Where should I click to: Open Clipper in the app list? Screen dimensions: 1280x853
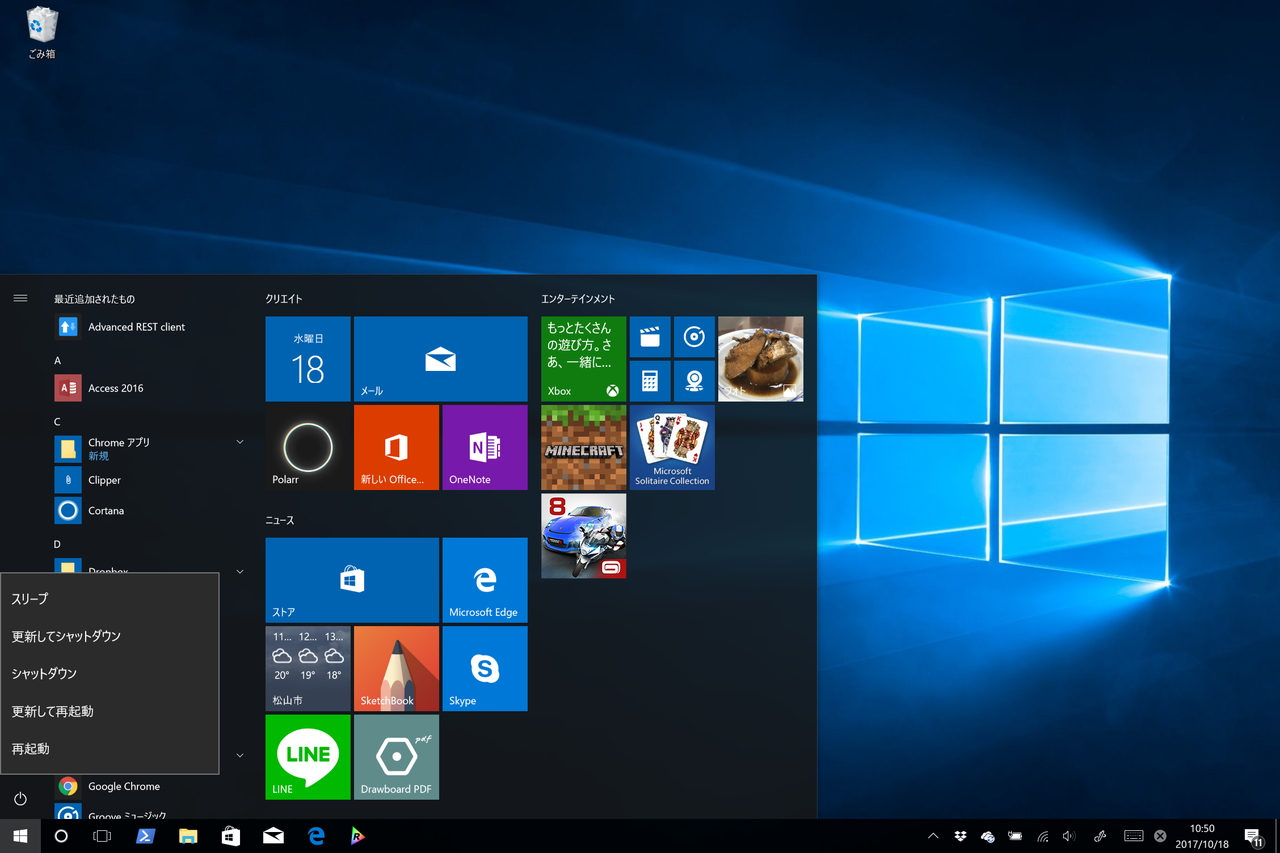coord(150,480)
